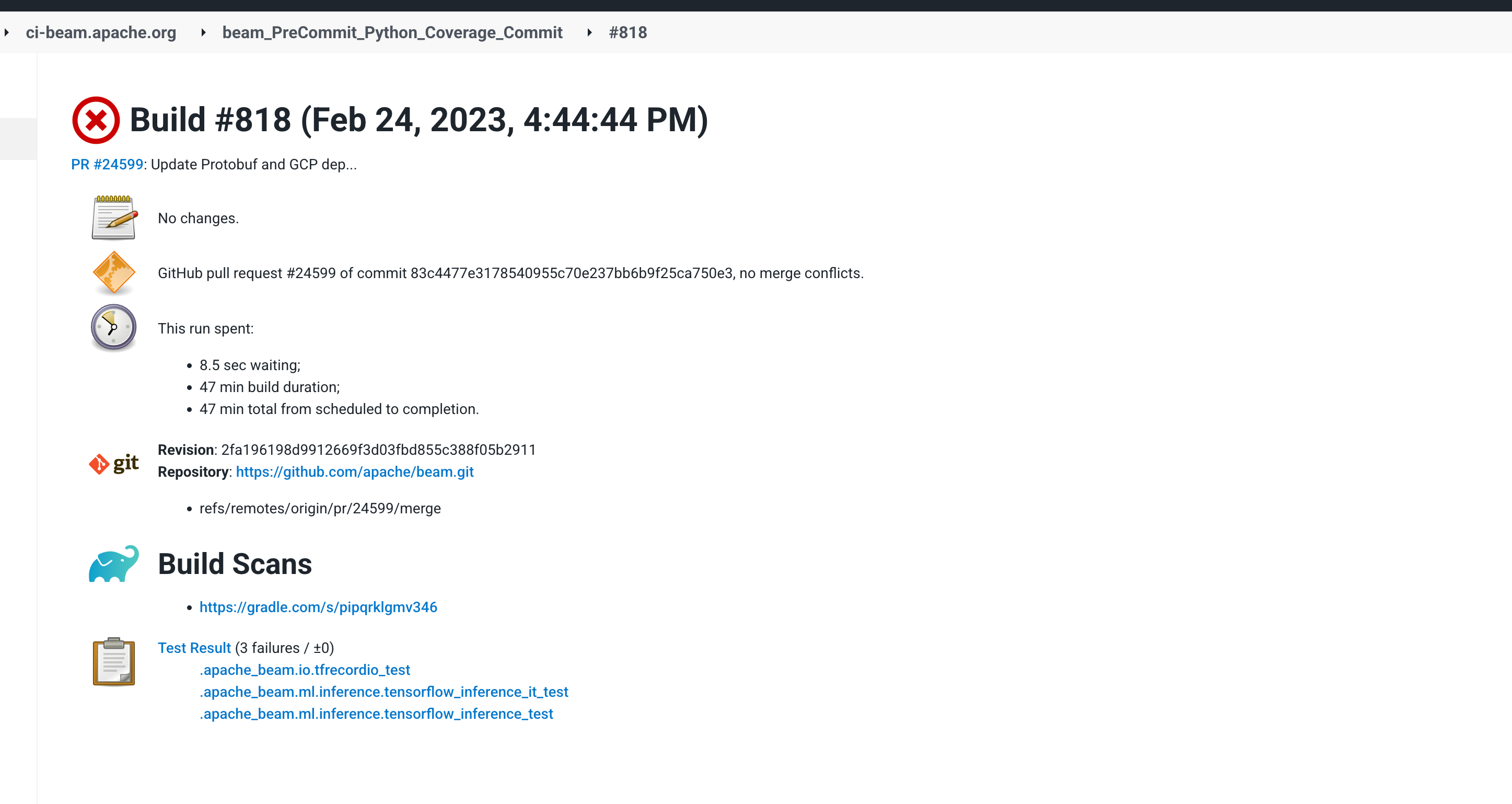The width and height of the screenshot is (1512, 804).
Task: Expand the arrow before #818 breadcrumb
Action: [589, 32]
